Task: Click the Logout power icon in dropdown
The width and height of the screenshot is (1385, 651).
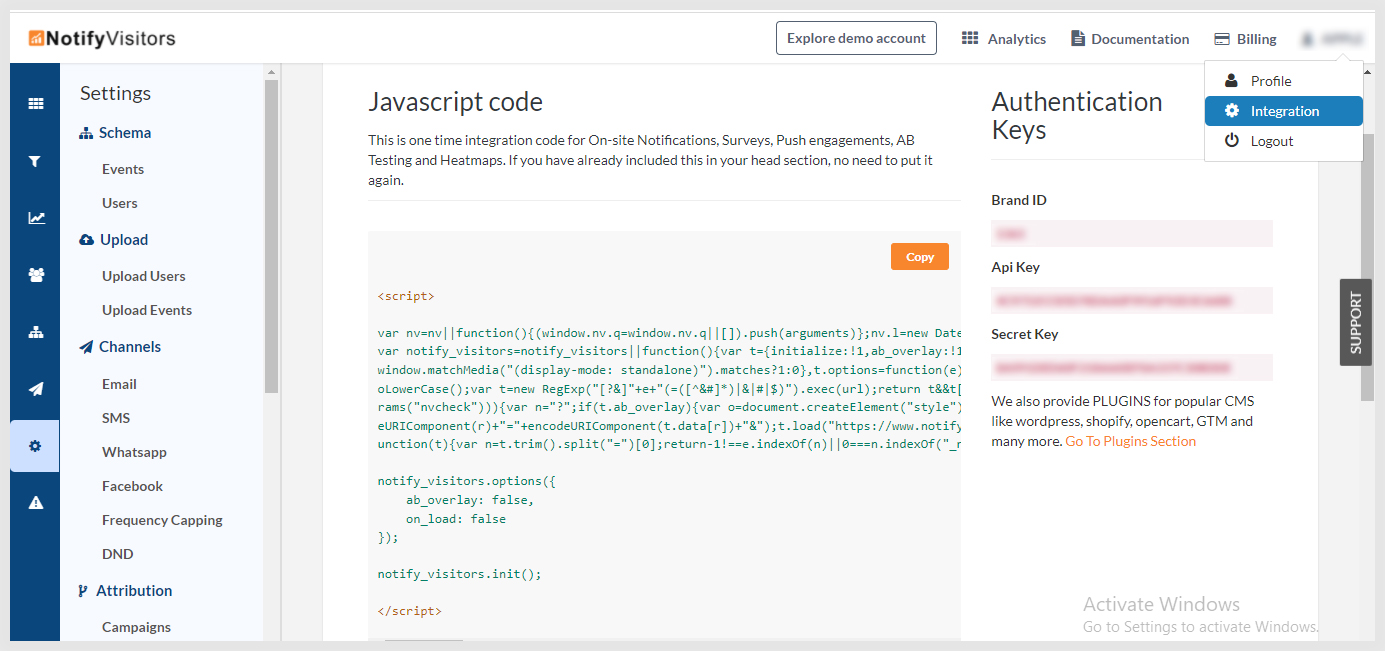Action: [x=1232, y=141]
